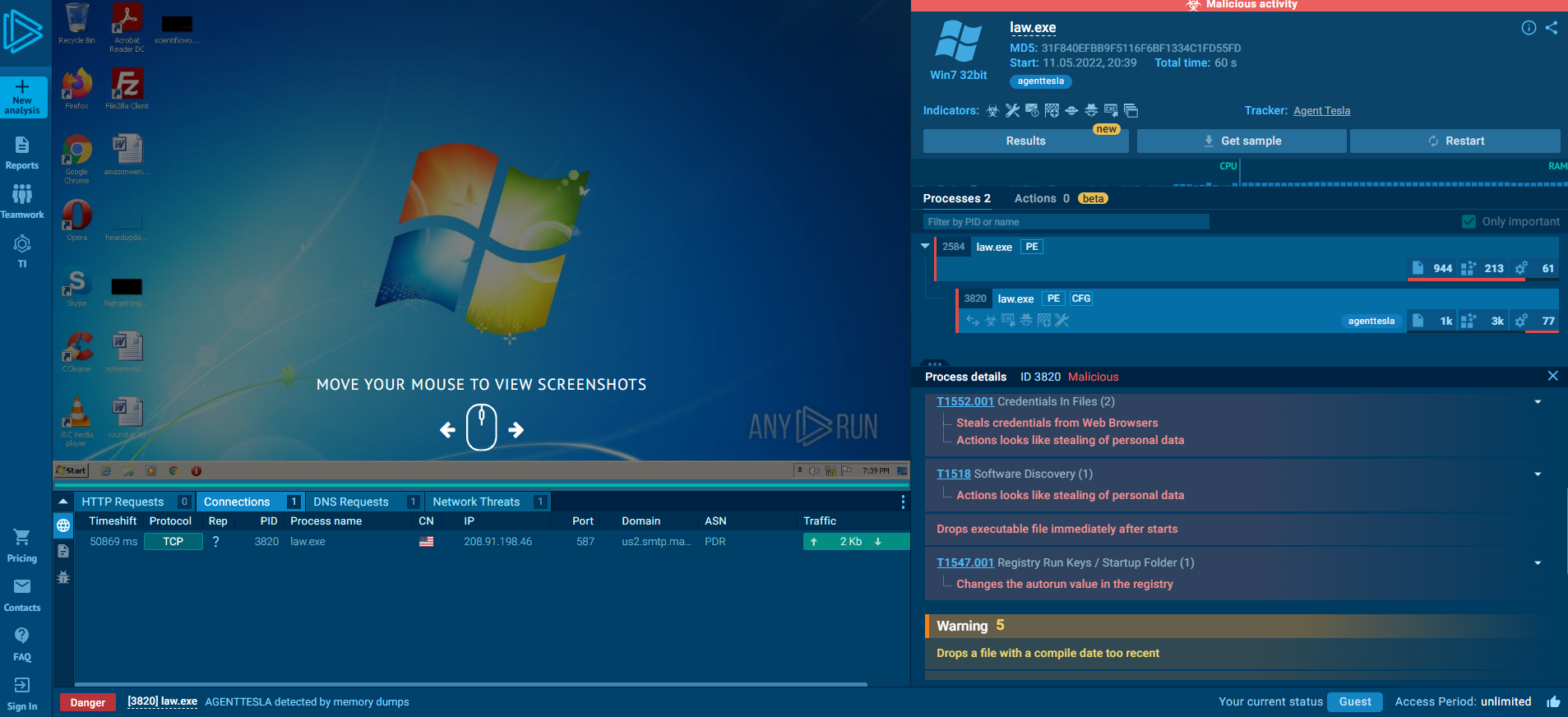This screenshot has height=717, width=1568.
Task: Switch to the DNS Requests tab
Action: [364, 502]
